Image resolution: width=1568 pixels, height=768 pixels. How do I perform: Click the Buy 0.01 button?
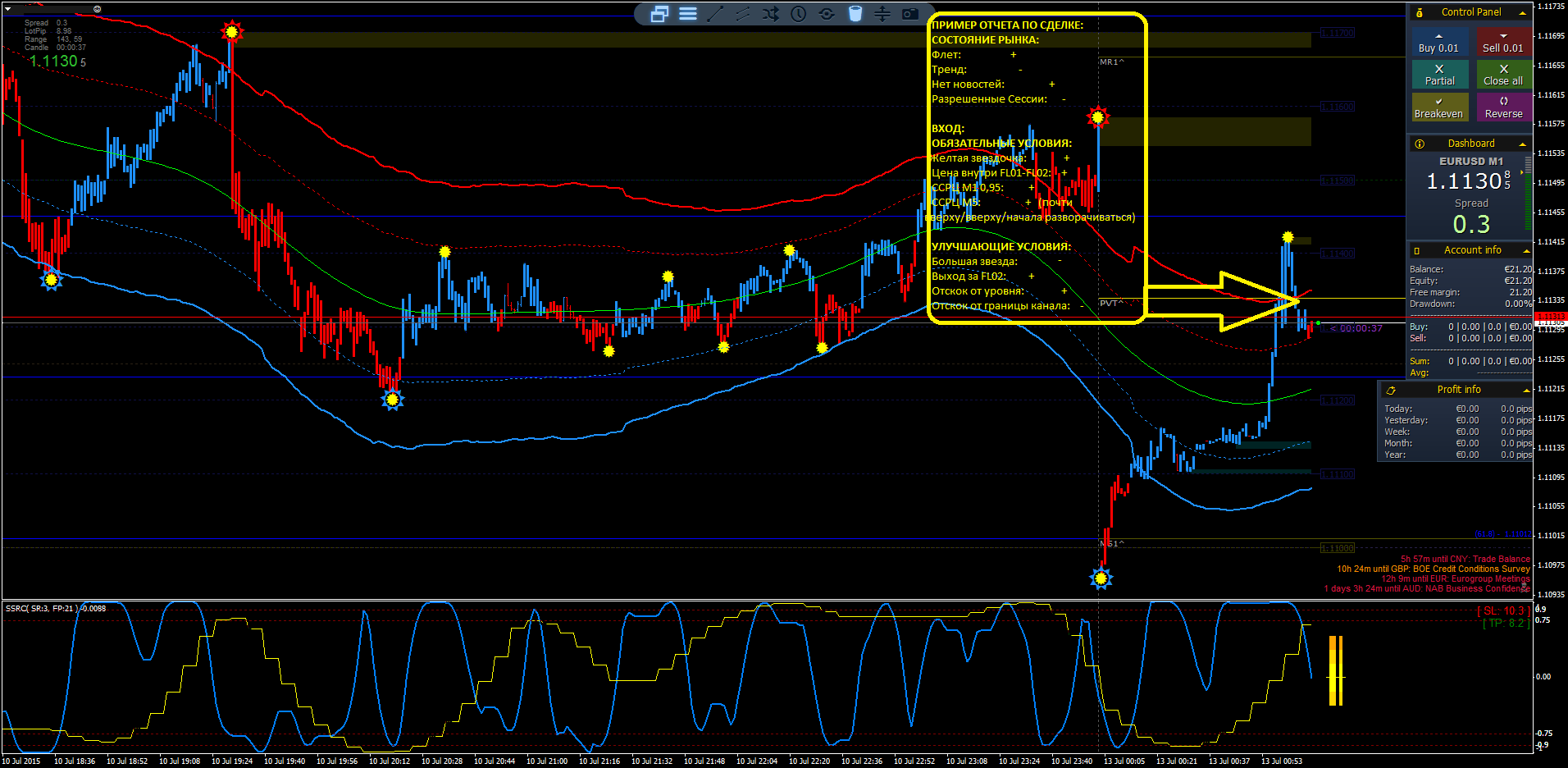1439,43
